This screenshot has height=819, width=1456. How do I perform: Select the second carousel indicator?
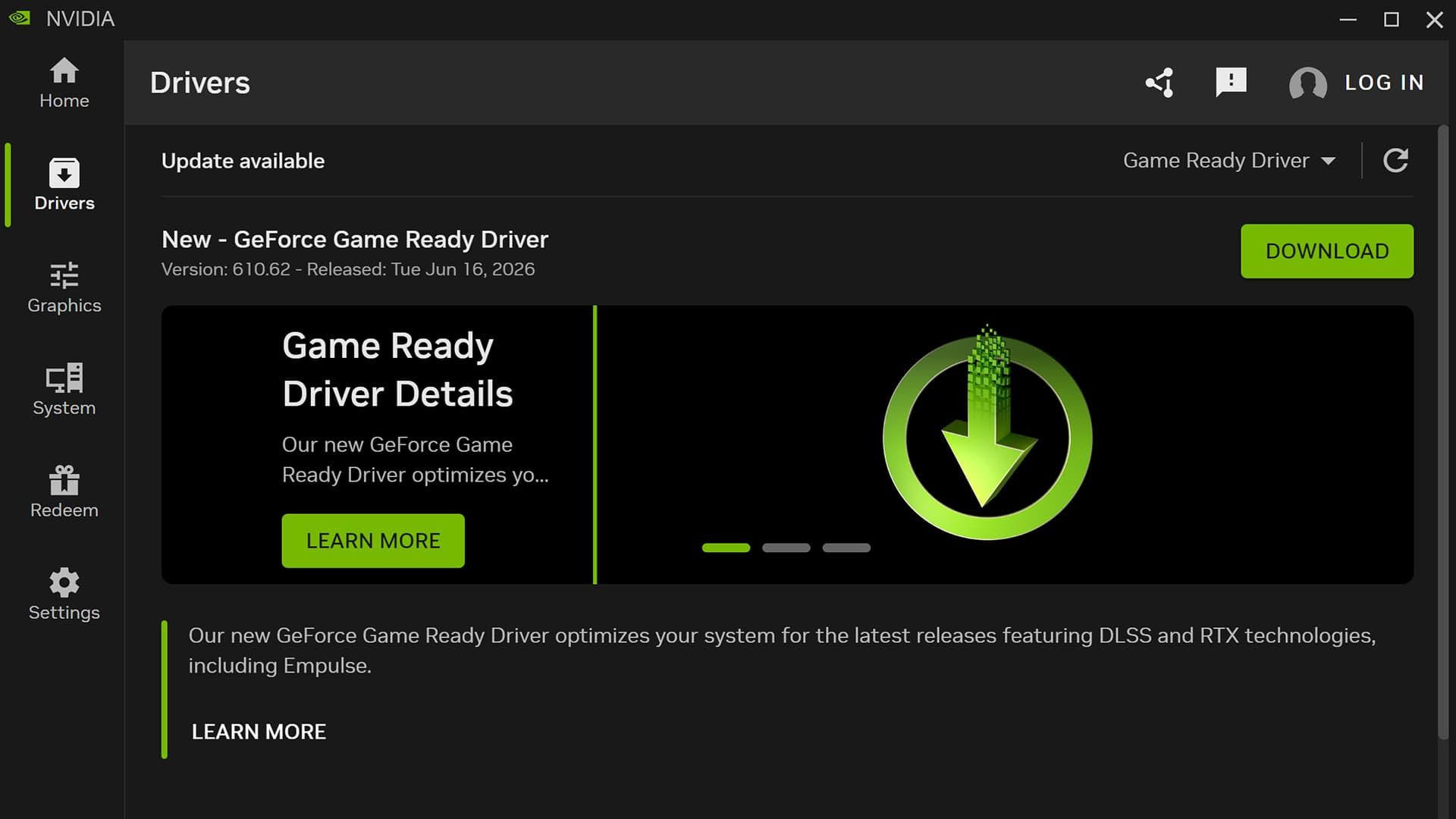click(786, 548)
